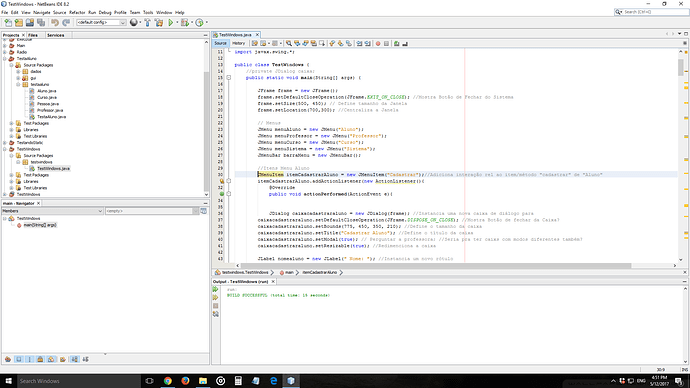Click the New File toolbar icon
This screenshot has width=690, height=388.
8,22
